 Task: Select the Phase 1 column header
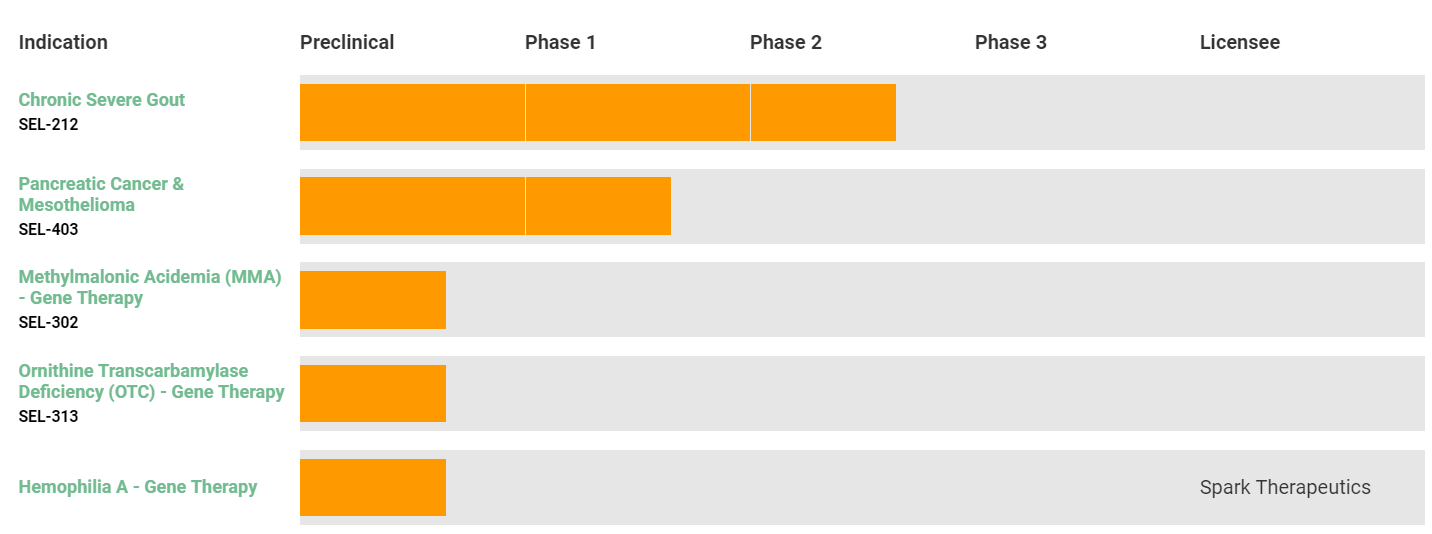pyautogui.click(x=560, y=42)
